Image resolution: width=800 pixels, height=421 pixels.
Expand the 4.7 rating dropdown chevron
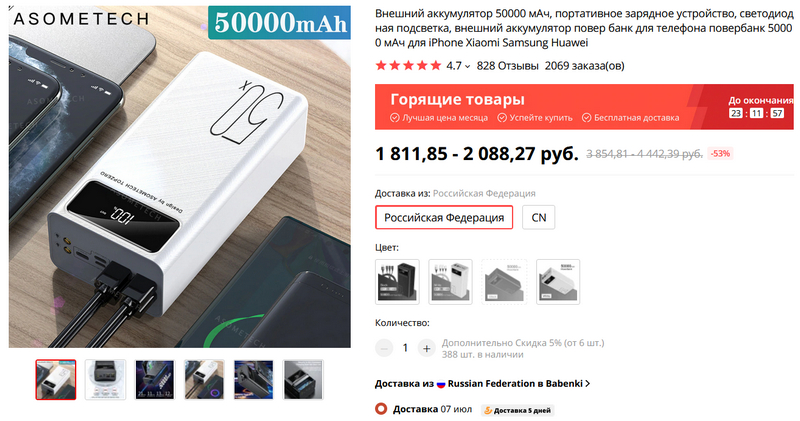467,66
